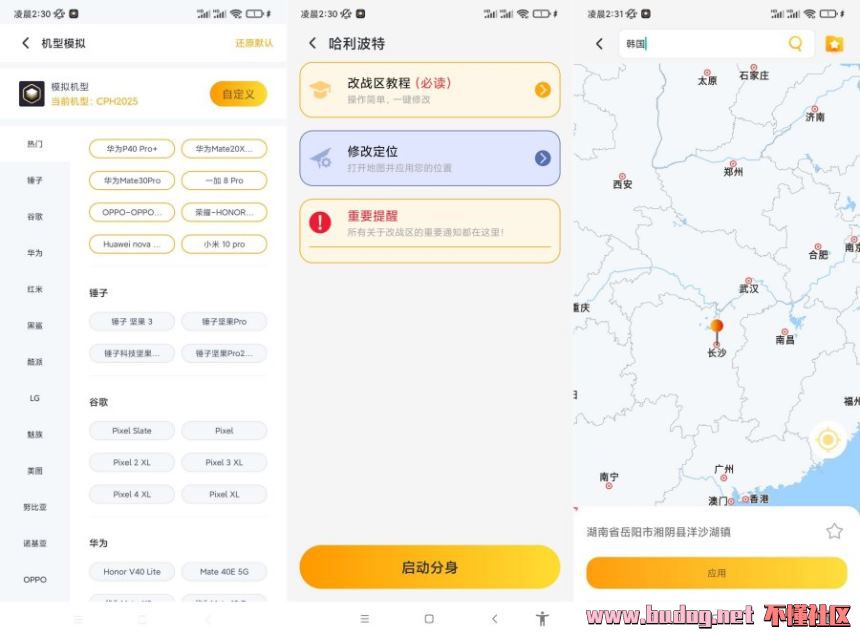Viewport: 860px width, 636px height.
Task: Open the favorites folder star icon
Action: (834, 43)
